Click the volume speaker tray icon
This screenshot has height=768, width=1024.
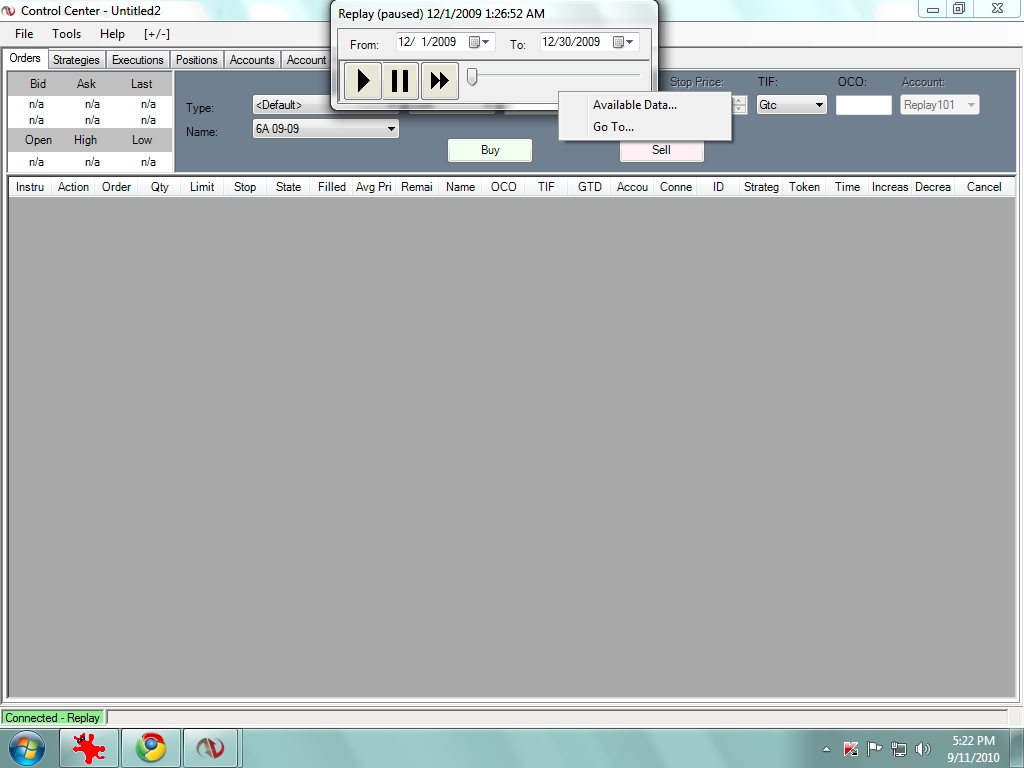[x=923, y=749]
